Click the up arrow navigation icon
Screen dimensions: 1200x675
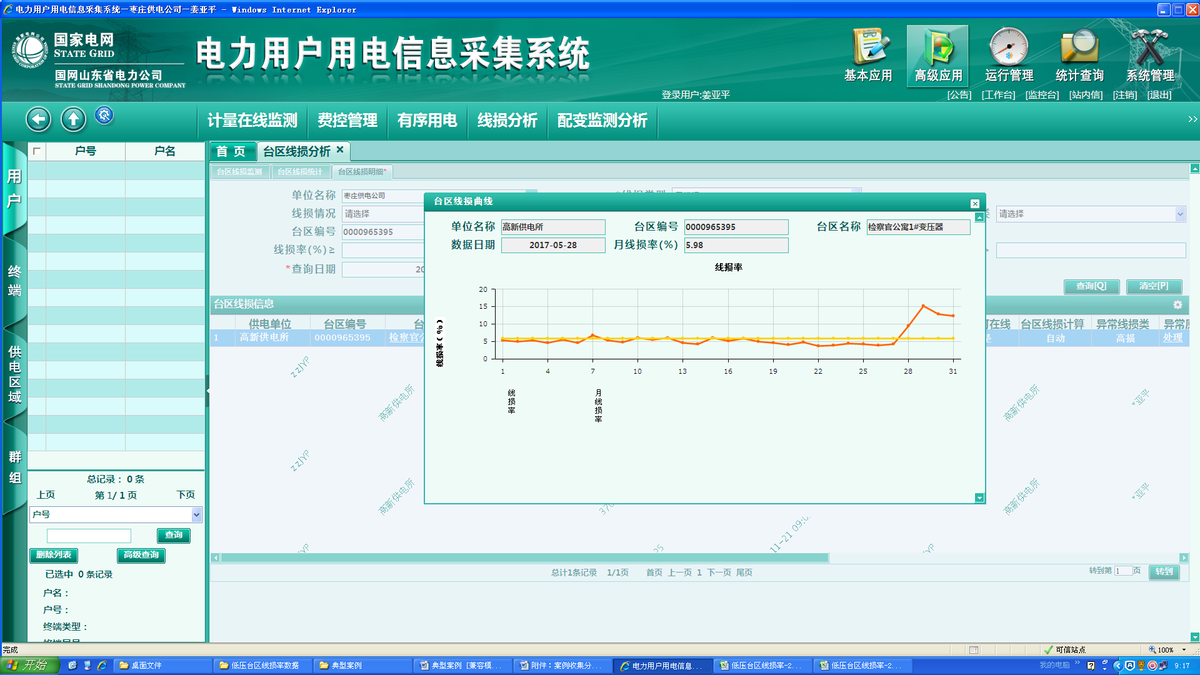click(73, 120)
